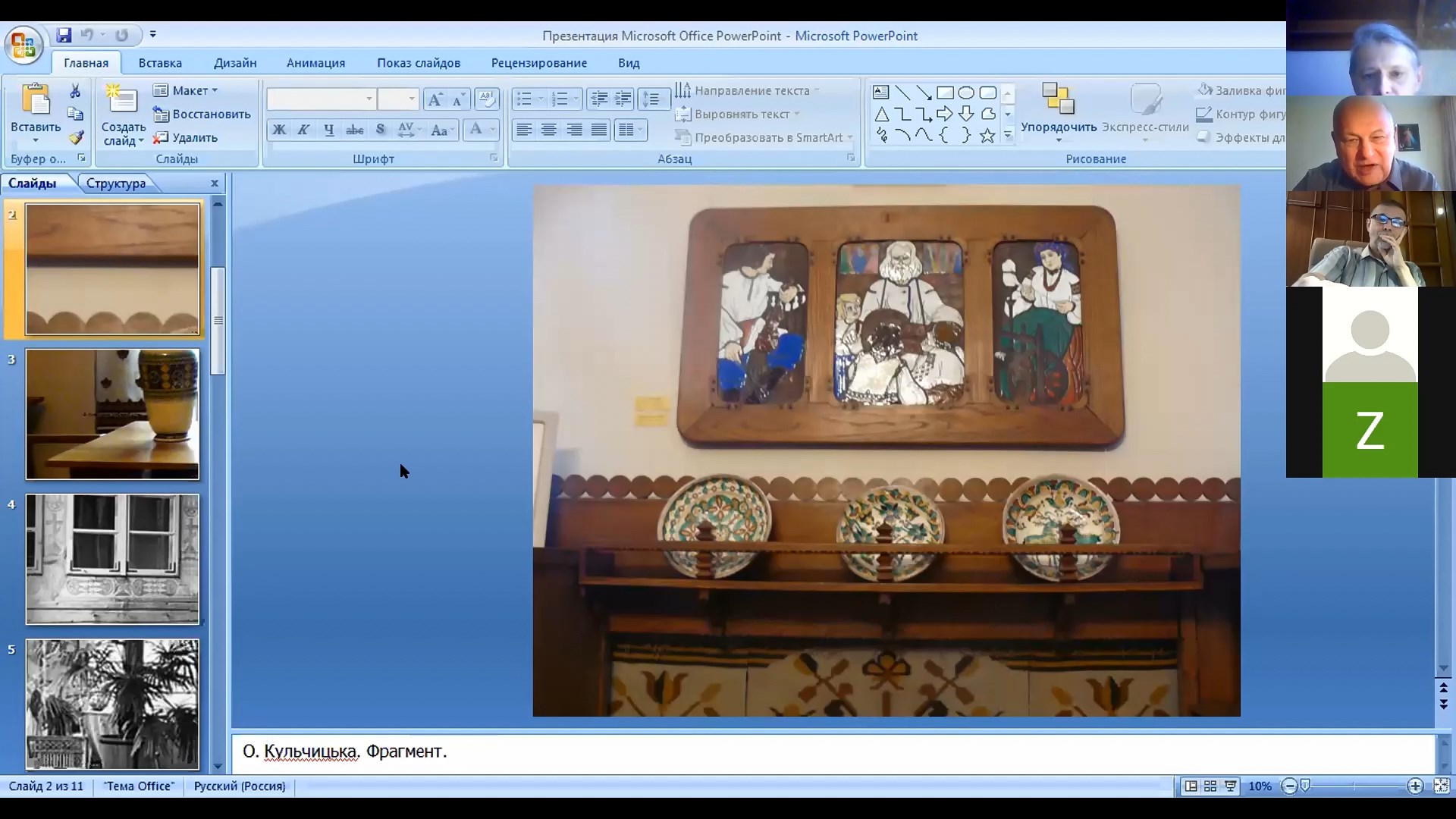Screen dimensions: 1456x819
Task: Switch to Структура outline tab
Action: tap(116, 184)
